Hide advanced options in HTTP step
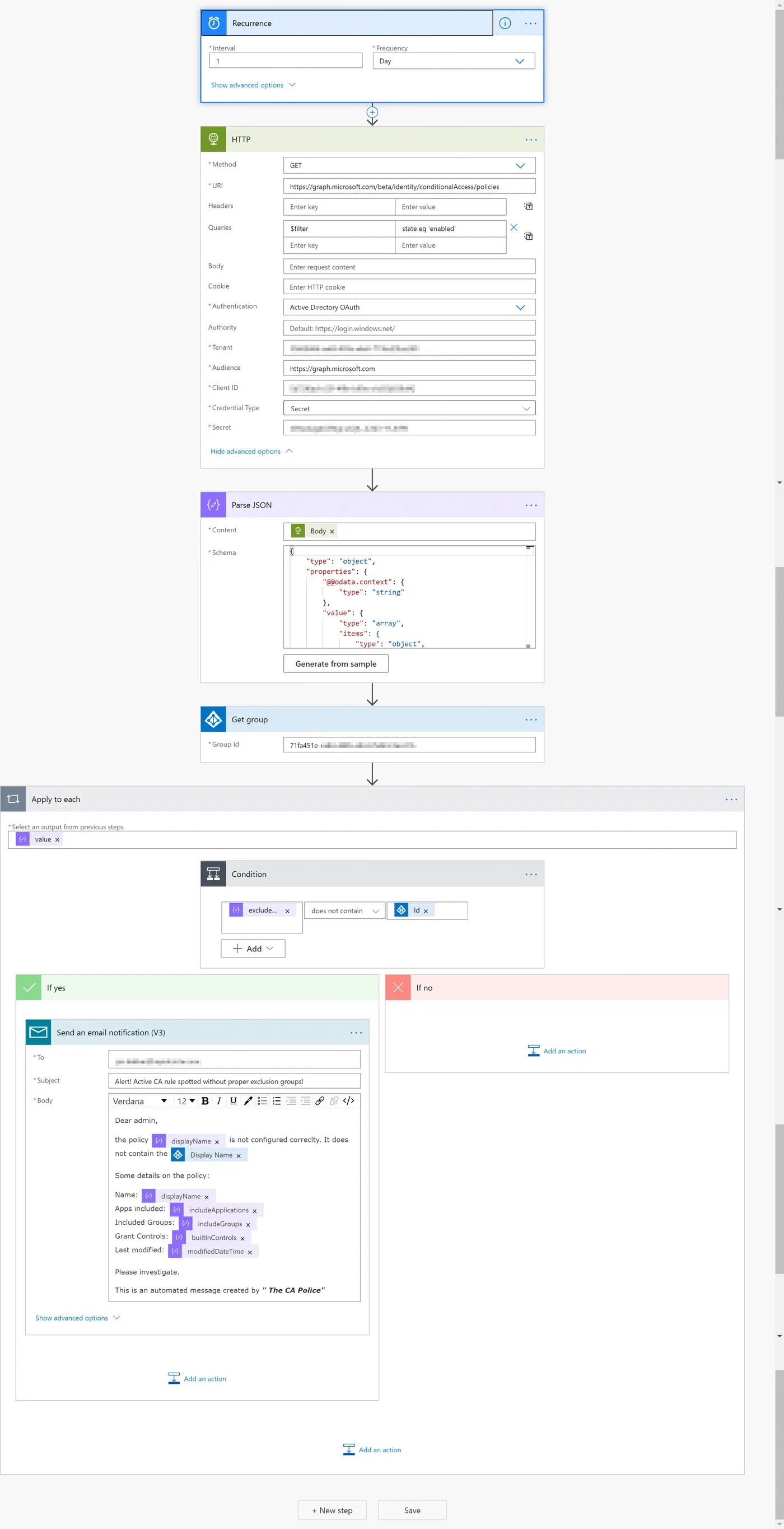Viewport: 784px width, 1529px height. pyautogui.click(x=251, y=451)
